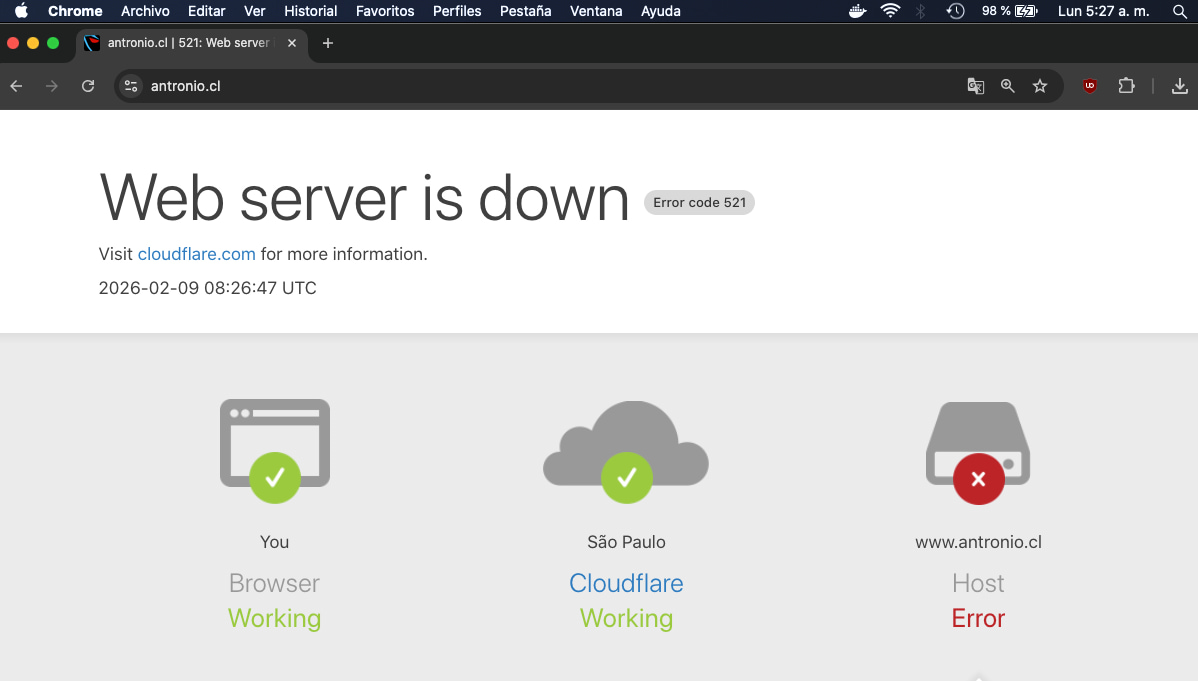1198x681 pixels.
Task: Click the Web server is down heading
Action: pyautogui.click(x=364, y=198)
